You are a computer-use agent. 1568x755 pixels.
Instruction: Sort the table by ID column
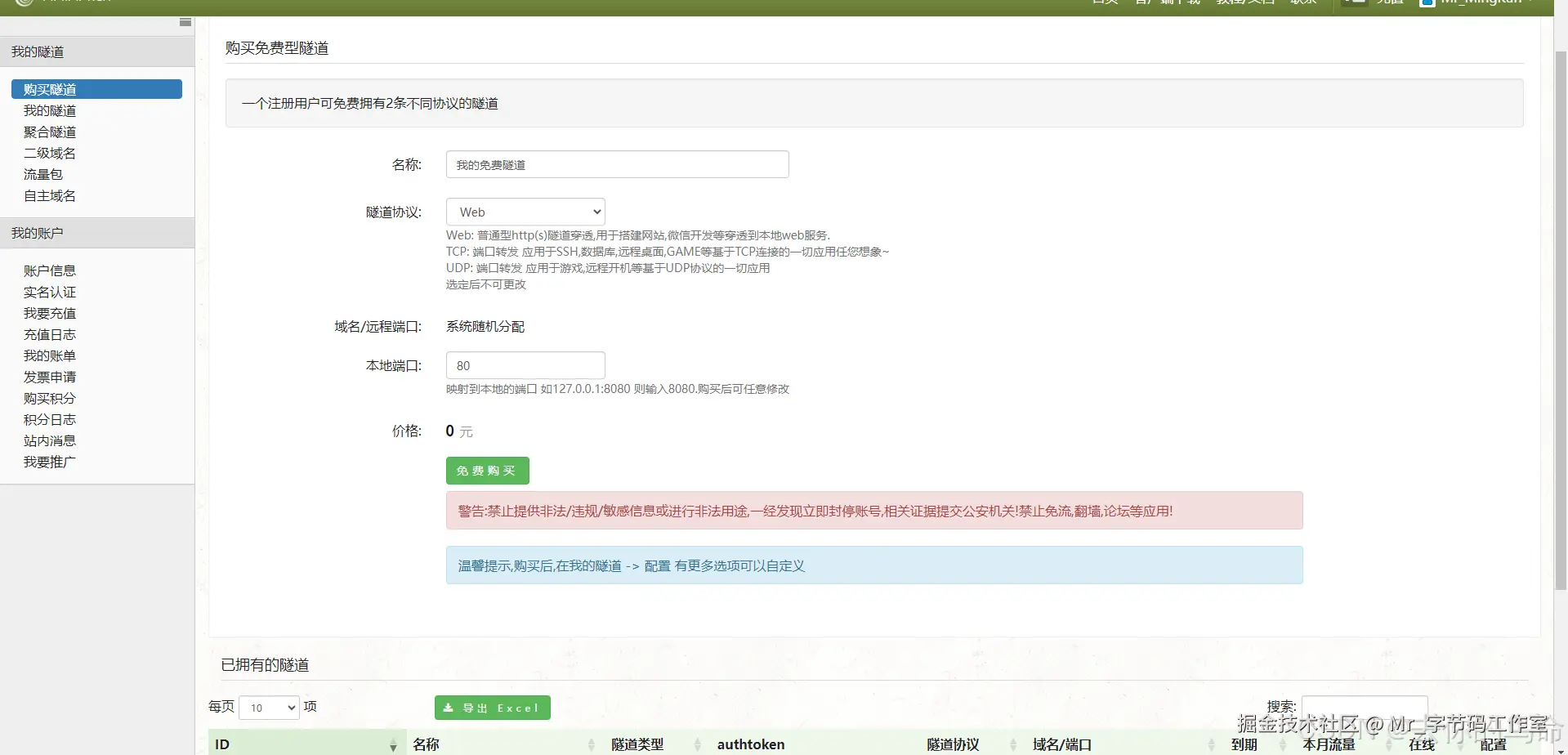point(306,744)
